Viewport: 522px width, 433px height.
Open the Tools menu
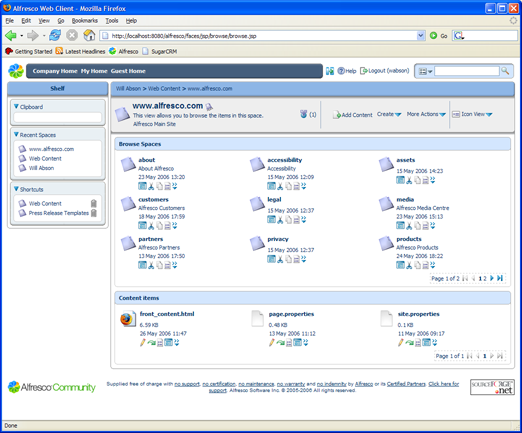point(112,21)
